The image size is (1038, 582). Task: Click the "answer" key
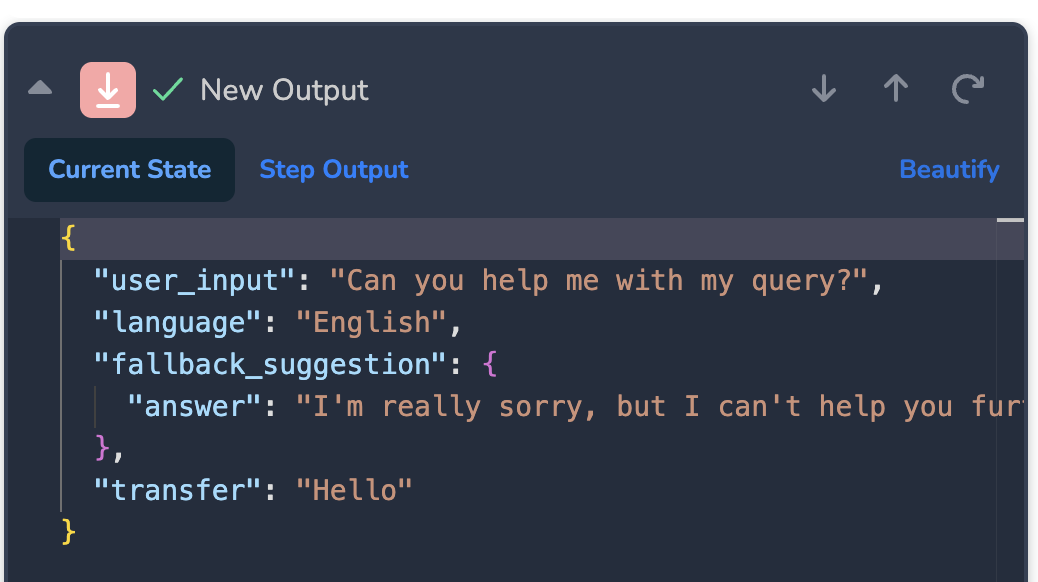coord(195,407)
